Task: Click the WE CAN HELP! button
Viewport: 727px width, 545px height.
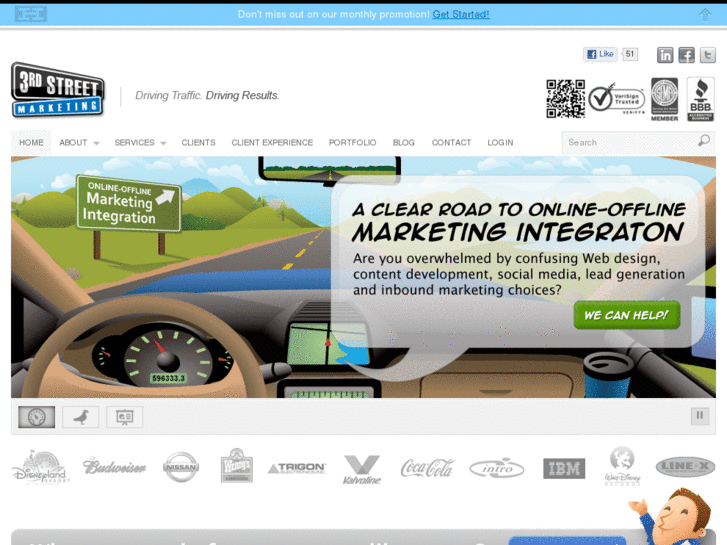Action: tap(627, 315)
